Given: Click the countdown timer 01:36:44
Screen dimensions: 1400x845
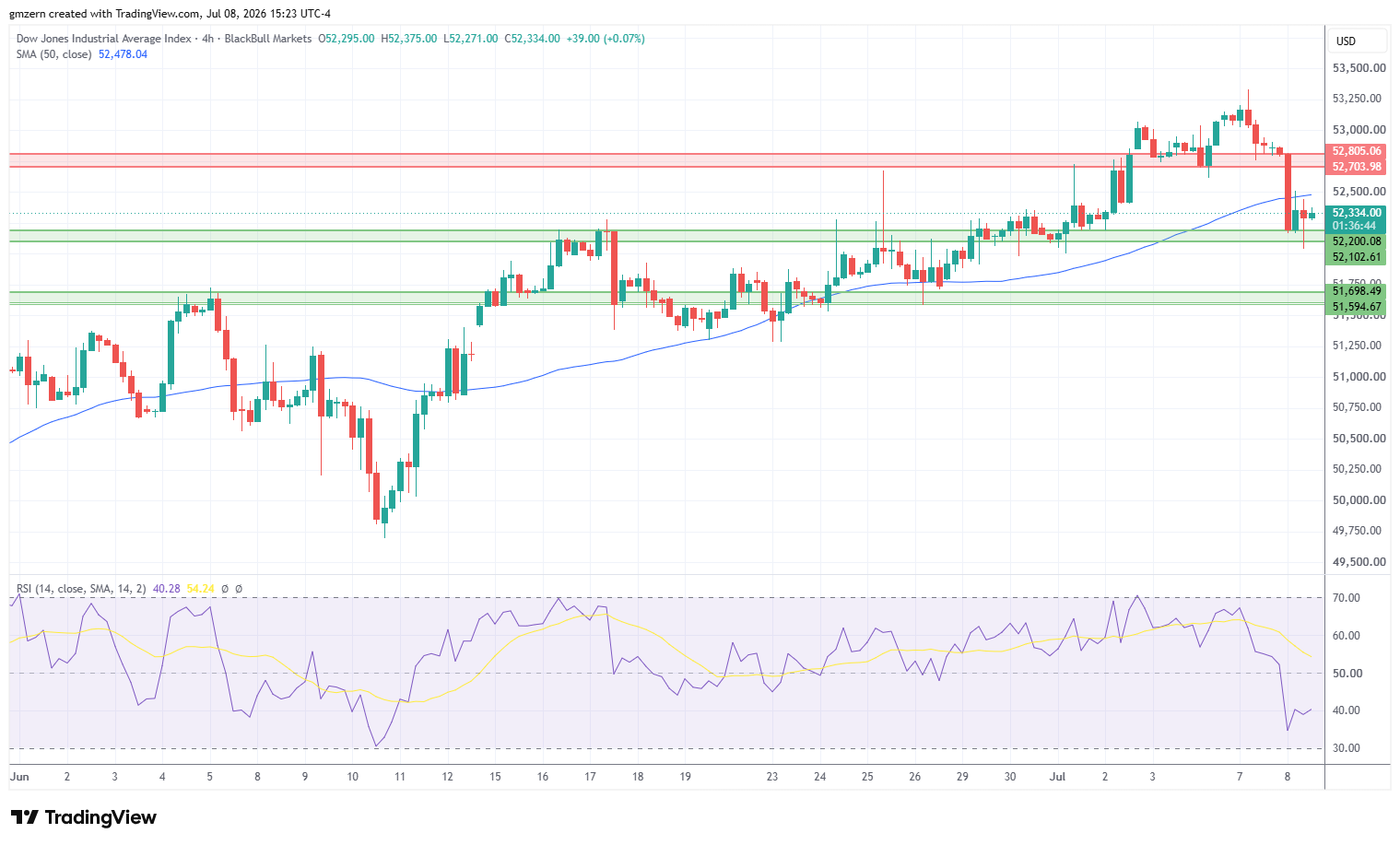Looking at the screenshot, I should (1354, 226).
